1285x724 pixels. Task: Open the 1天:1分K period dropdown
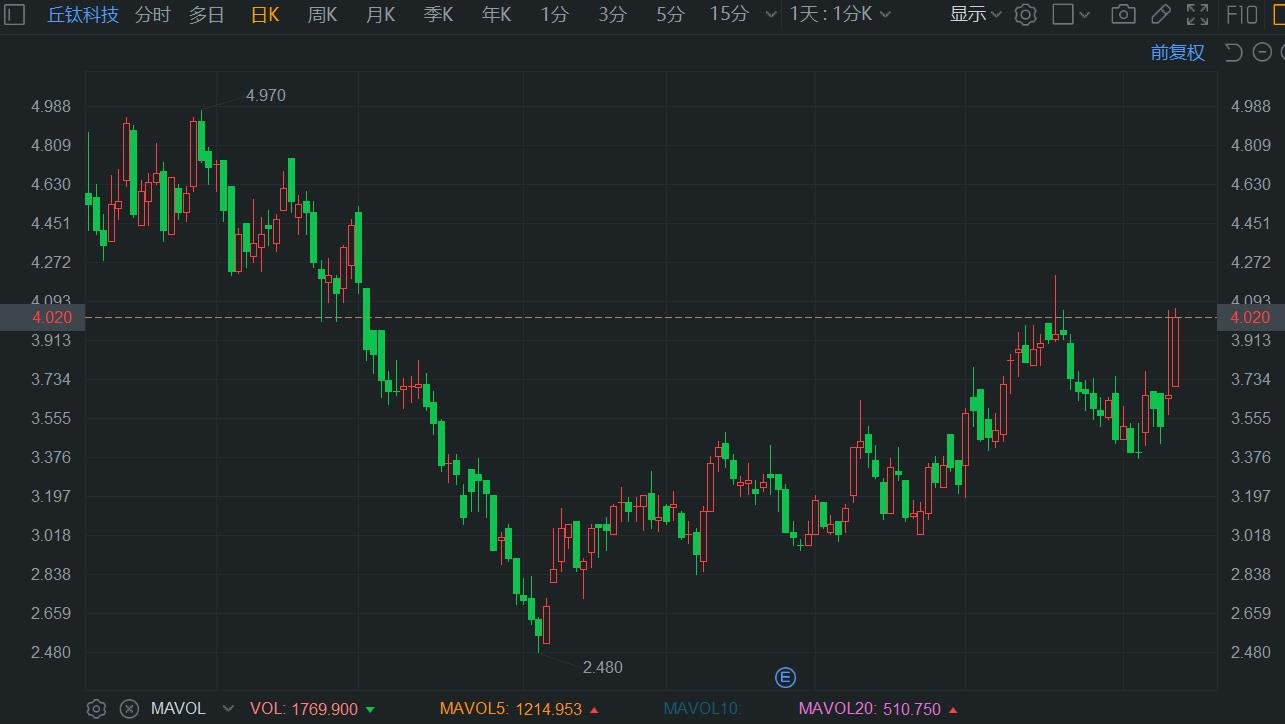pos(838,14)
